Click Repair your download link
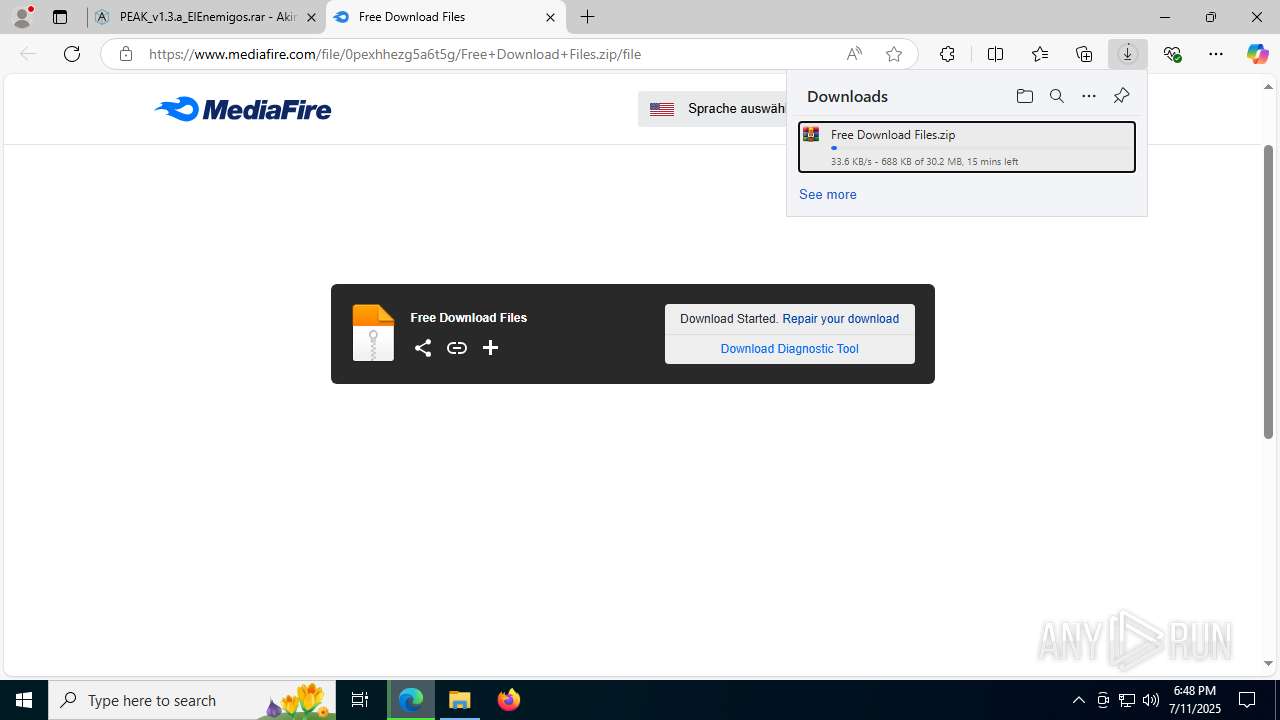The height and width of the screenshot is (720, 1280). [x=841, y=319]
